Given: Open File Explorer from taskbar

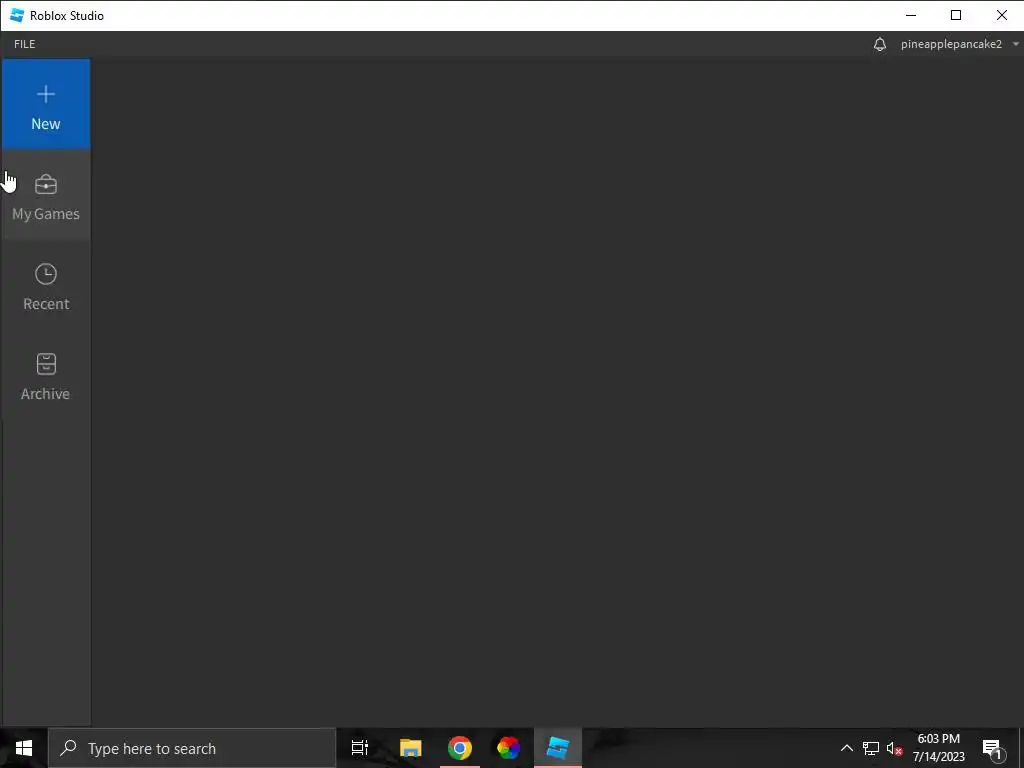Looking at the screenshot, I should 411,748.
